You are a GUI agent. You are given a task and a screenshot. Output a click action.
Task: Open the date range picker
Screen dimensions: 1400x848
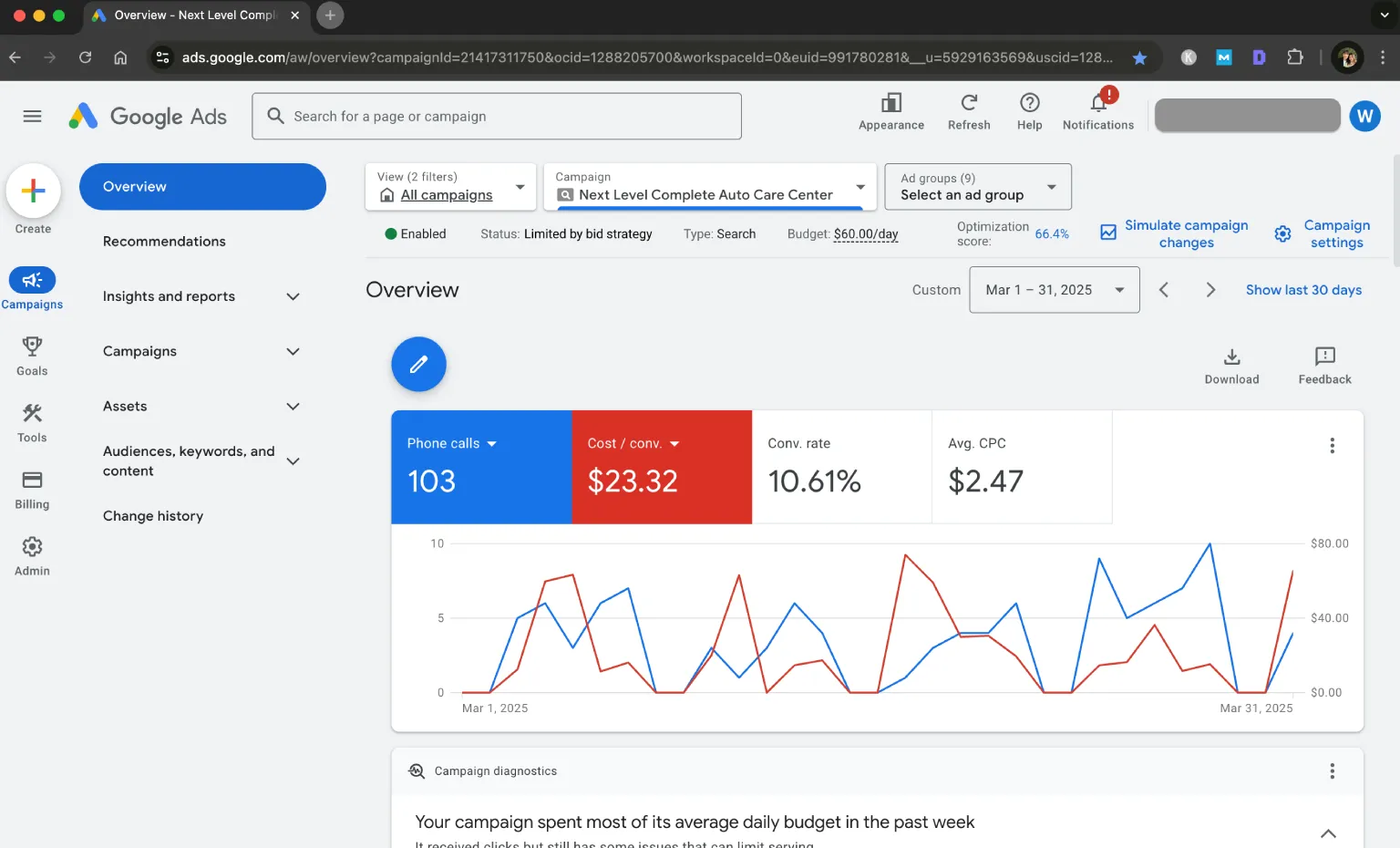coord(1055,290)
